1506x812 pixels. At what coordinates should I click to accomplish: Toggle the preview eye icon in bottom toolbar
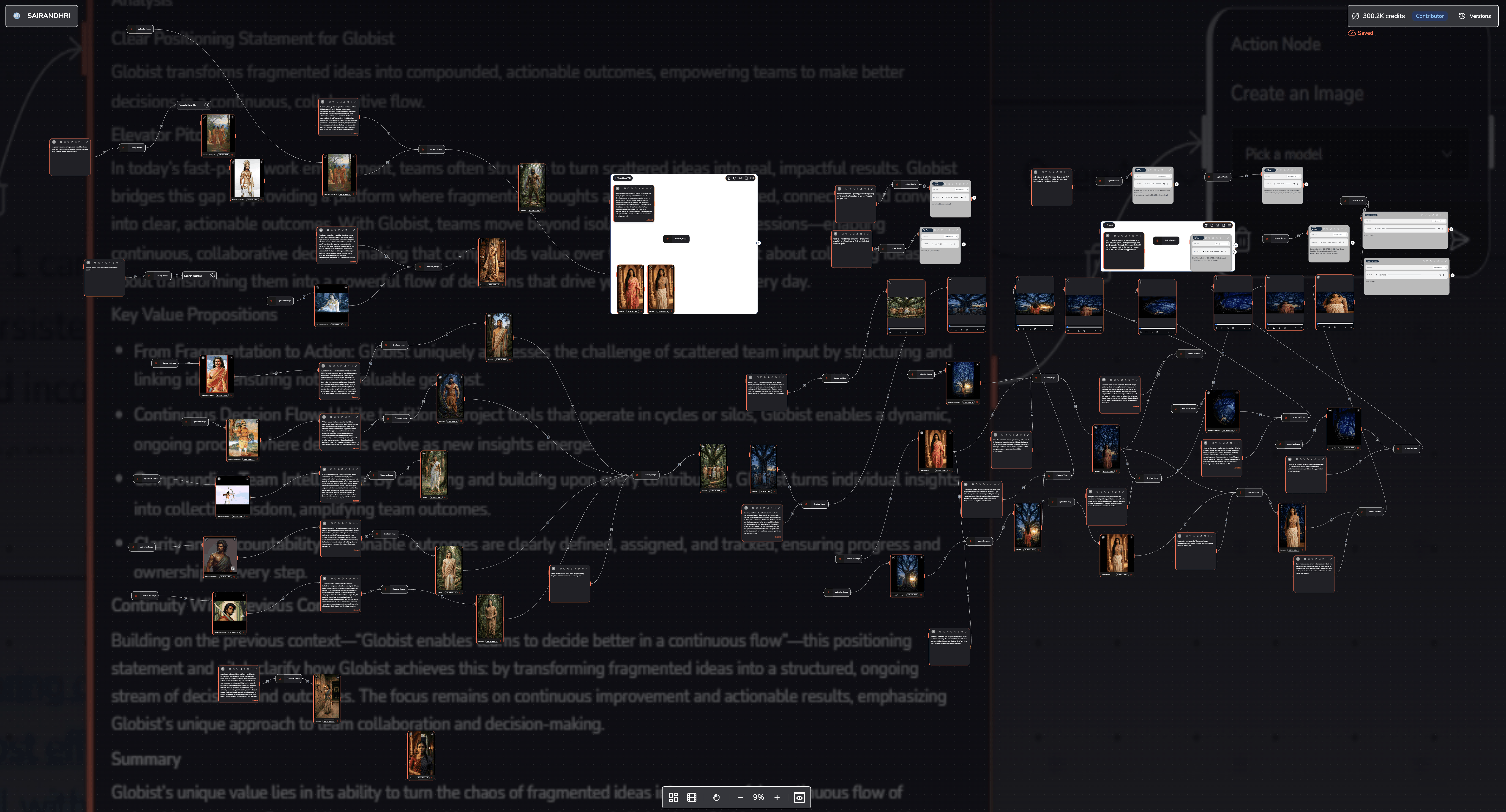(799, 797)
